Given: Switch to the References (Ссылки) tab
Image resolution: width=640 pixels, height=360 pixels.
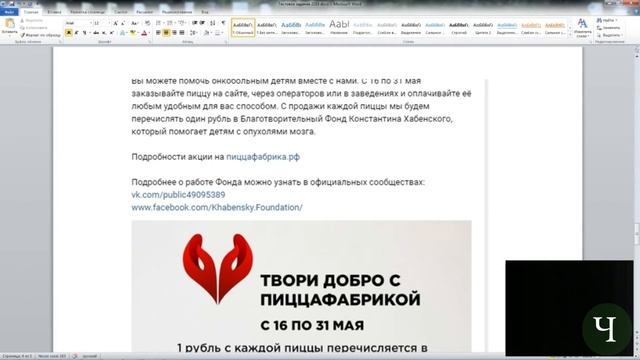Looking at the screenshot, I should click(120, 12).
